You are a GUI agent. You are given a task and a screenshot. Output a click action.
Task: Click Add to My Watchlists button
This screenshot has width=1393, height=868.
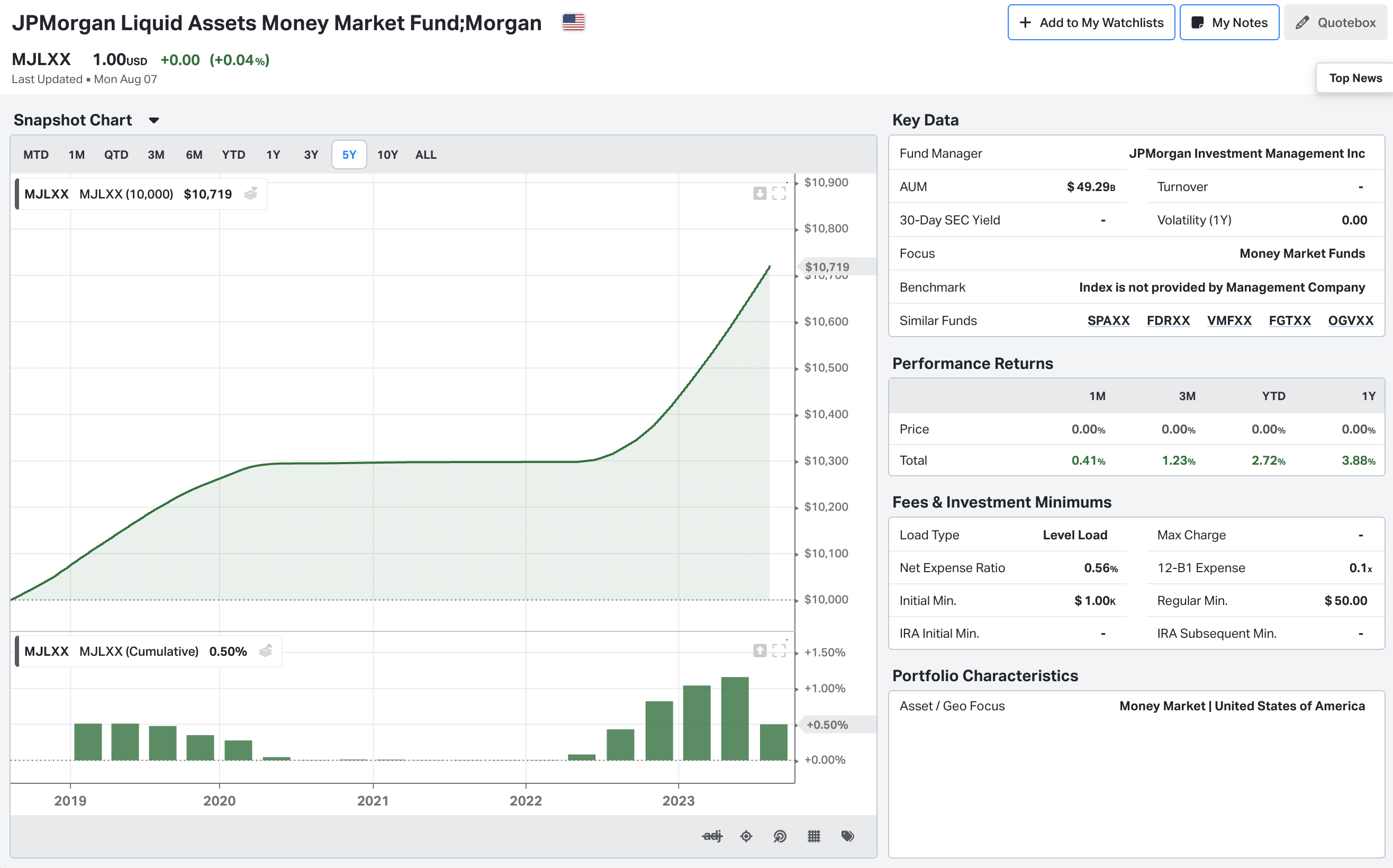(1091, 22)
